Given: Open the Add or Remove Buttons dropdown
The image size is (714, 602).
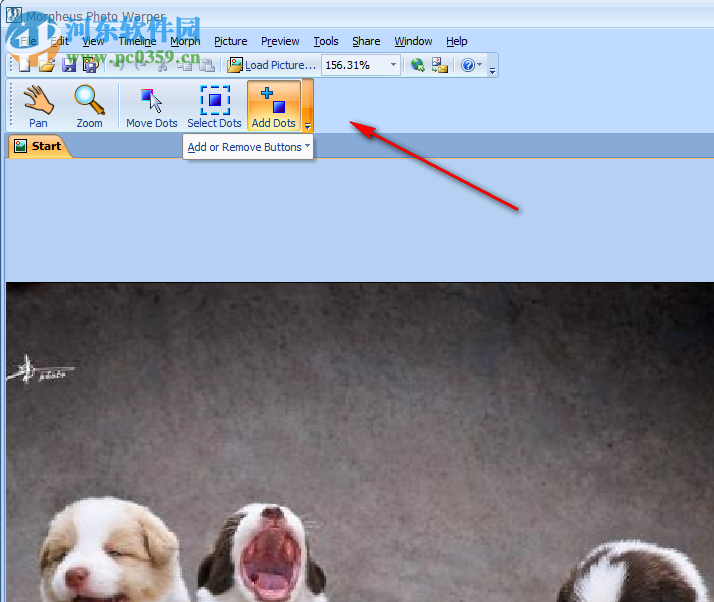Looking at the screenshot, I should point(248,147).
